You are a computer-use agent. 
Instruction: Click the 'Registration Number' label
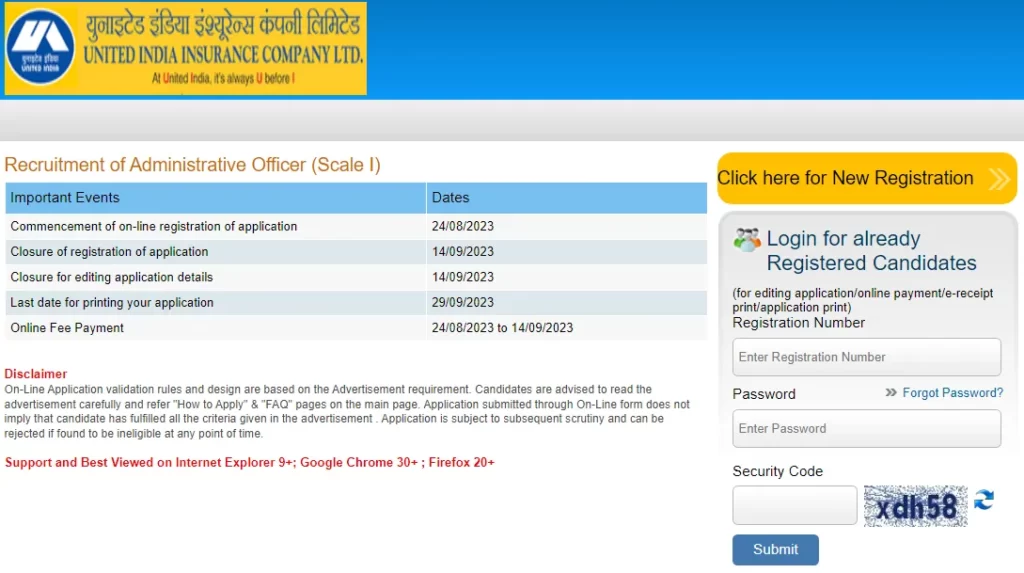tap(798, 323)
